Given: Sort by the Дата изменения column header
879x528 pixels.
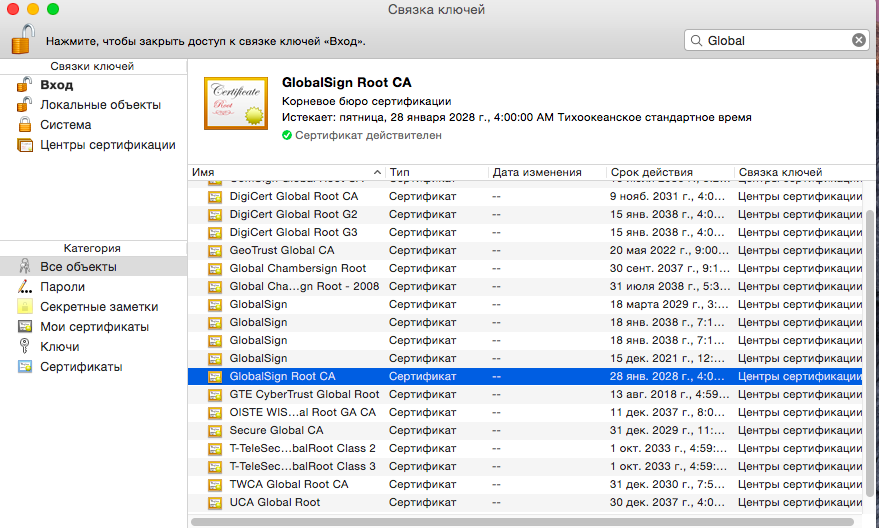Looking at the screenshot, I should point(547,172).
